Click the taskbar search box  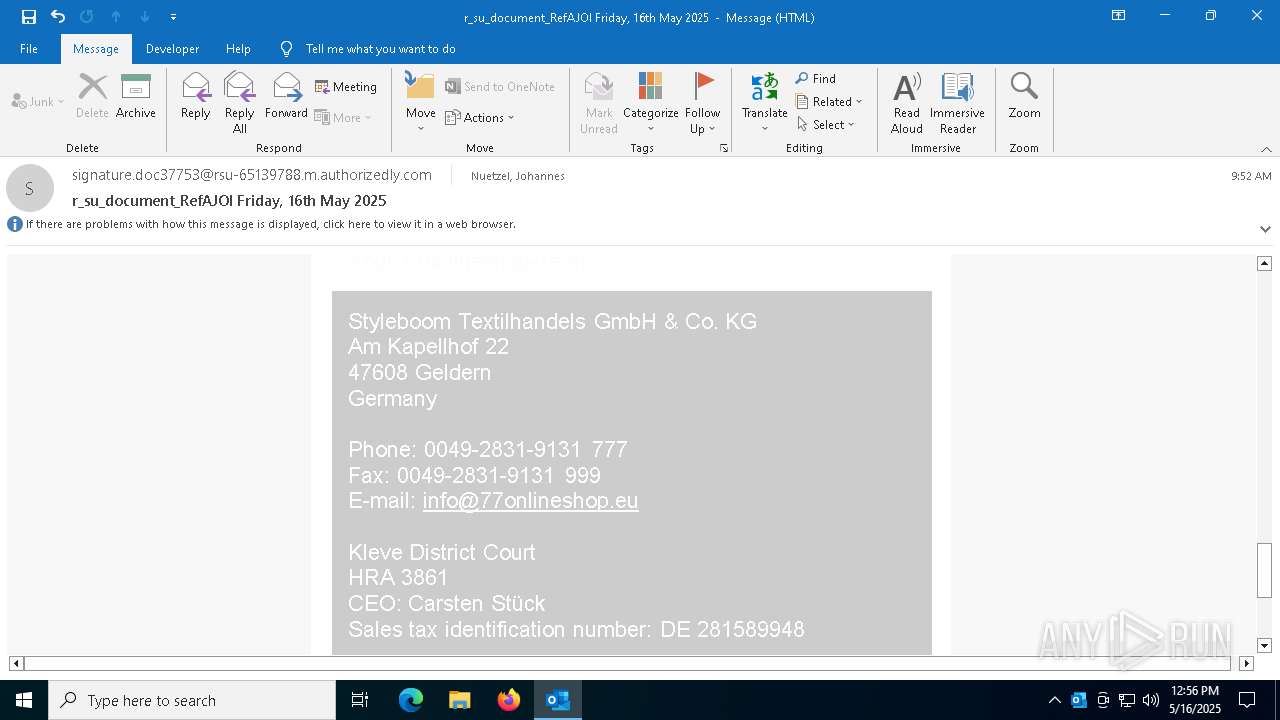192,700
